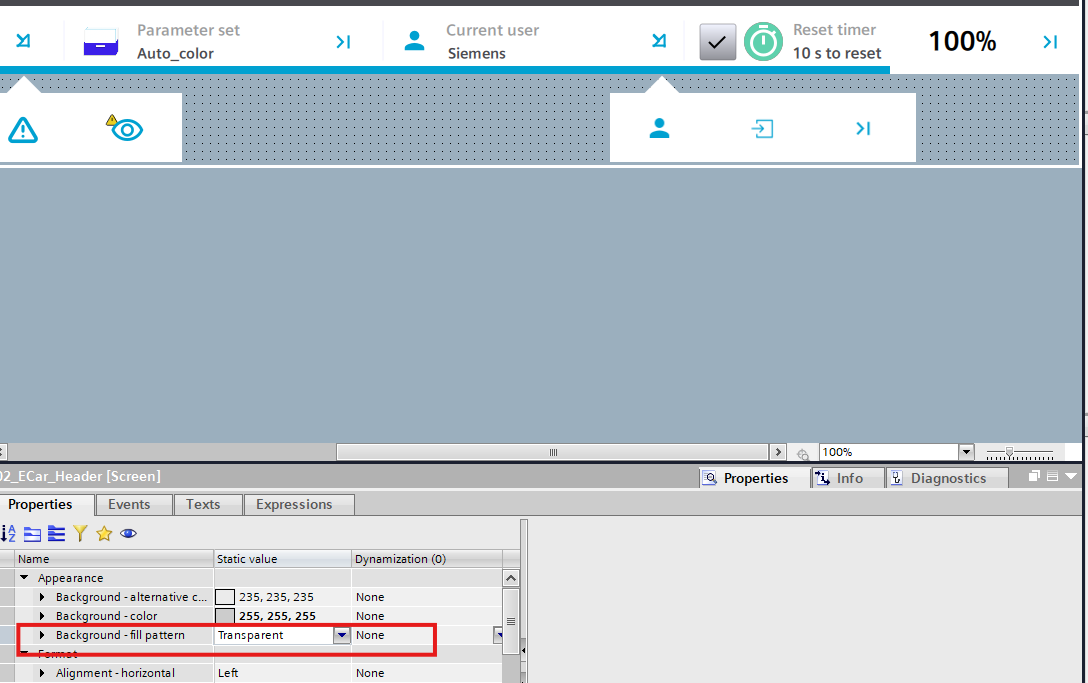Click the green Reset timer stopwatch icon
1088x683 pixels.
[763, 42]
